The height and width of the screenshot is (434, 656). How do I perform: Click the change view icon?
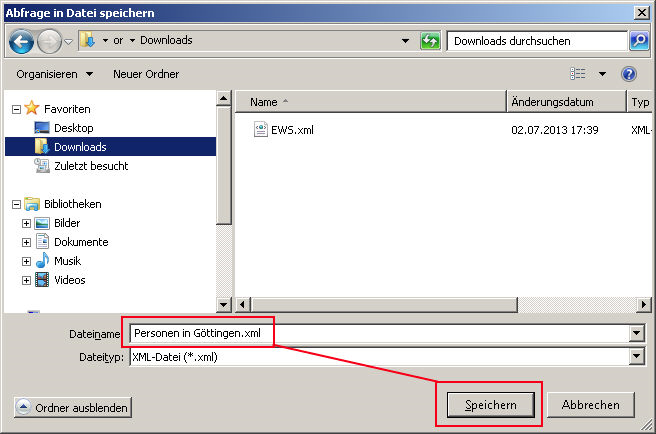point(578,74)
